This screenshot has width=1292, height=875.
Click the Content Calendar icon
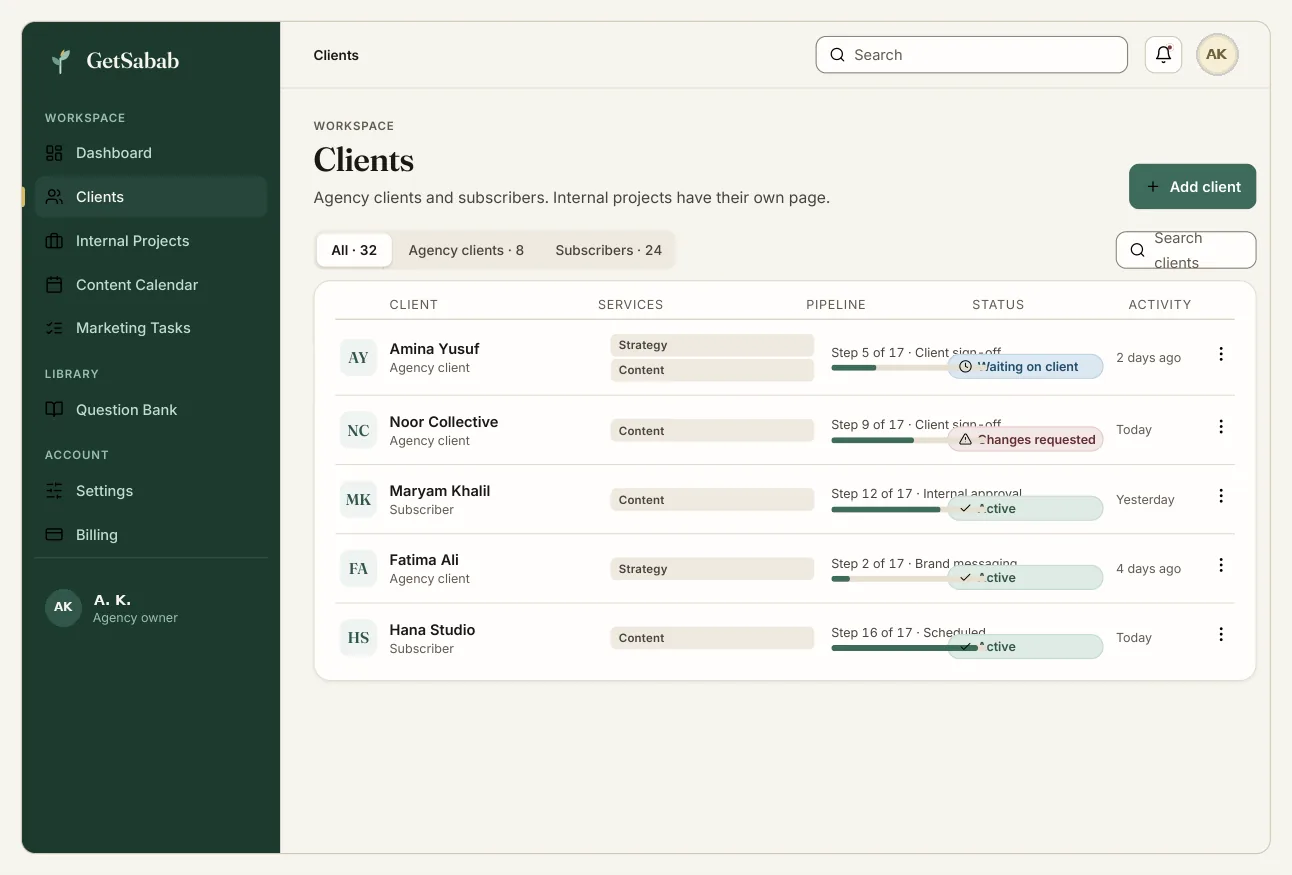coord(55,285)
